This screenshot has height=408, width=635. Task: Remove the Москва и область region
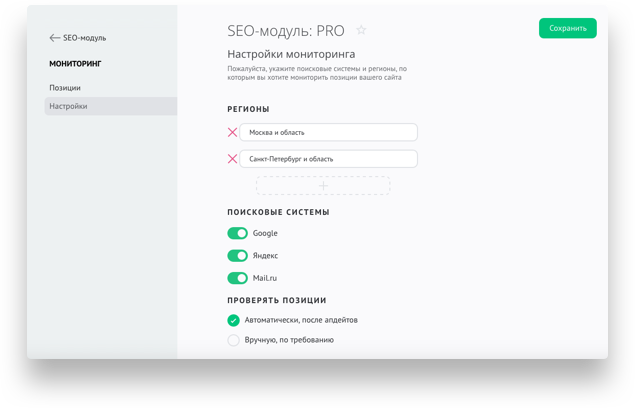pos(233,132)
